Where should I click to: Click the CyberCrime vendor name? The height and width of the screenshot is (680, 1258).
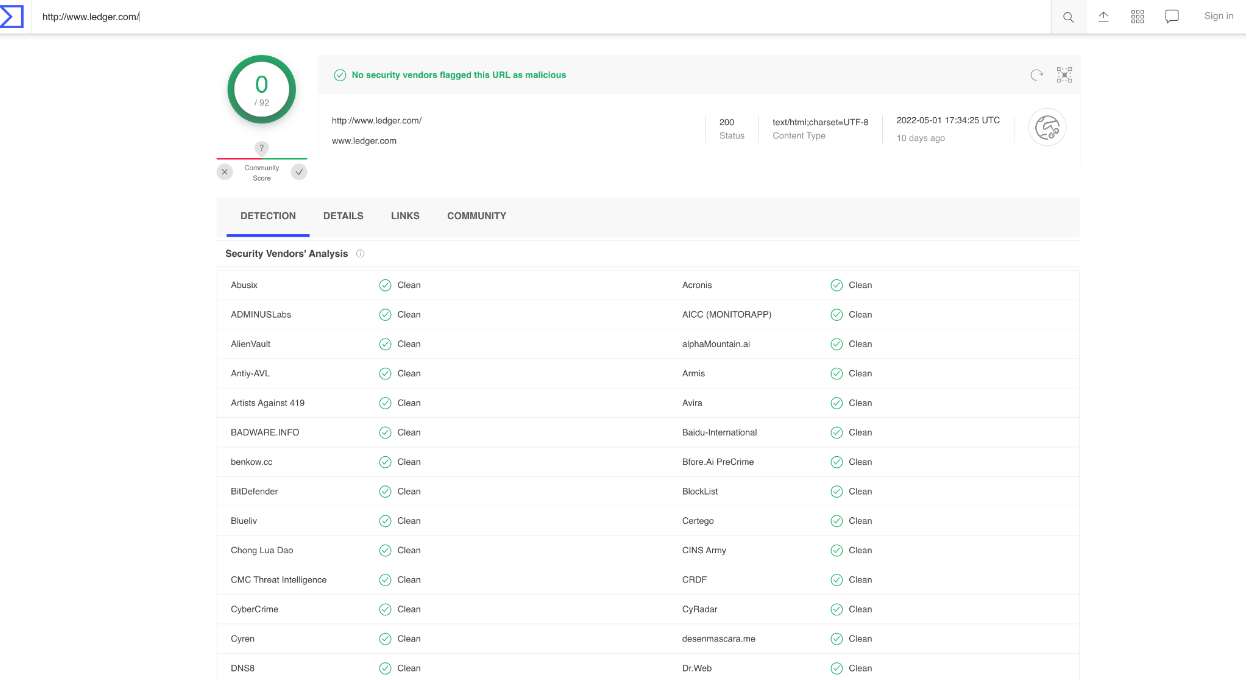point(255,609)
